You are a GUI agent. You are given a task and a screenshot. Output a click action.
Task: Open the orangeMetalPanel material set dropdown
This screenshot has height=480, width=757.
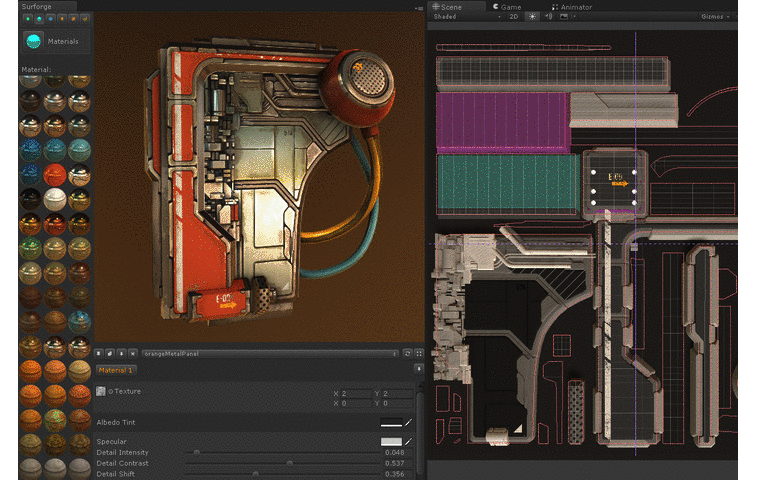coord(270,353)
